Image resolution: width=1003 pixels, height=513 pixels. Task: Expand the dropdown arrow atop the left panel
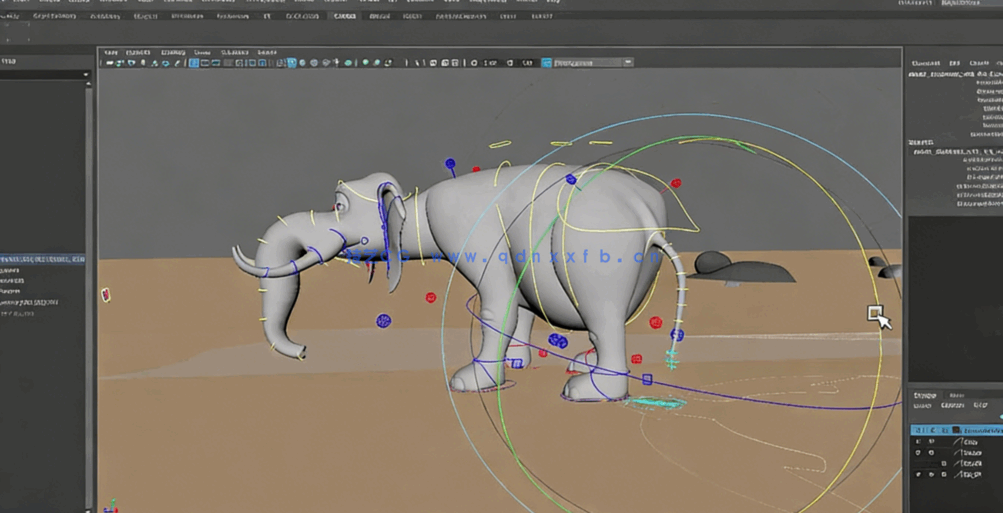pyautogui.click(x=86, y=75)
